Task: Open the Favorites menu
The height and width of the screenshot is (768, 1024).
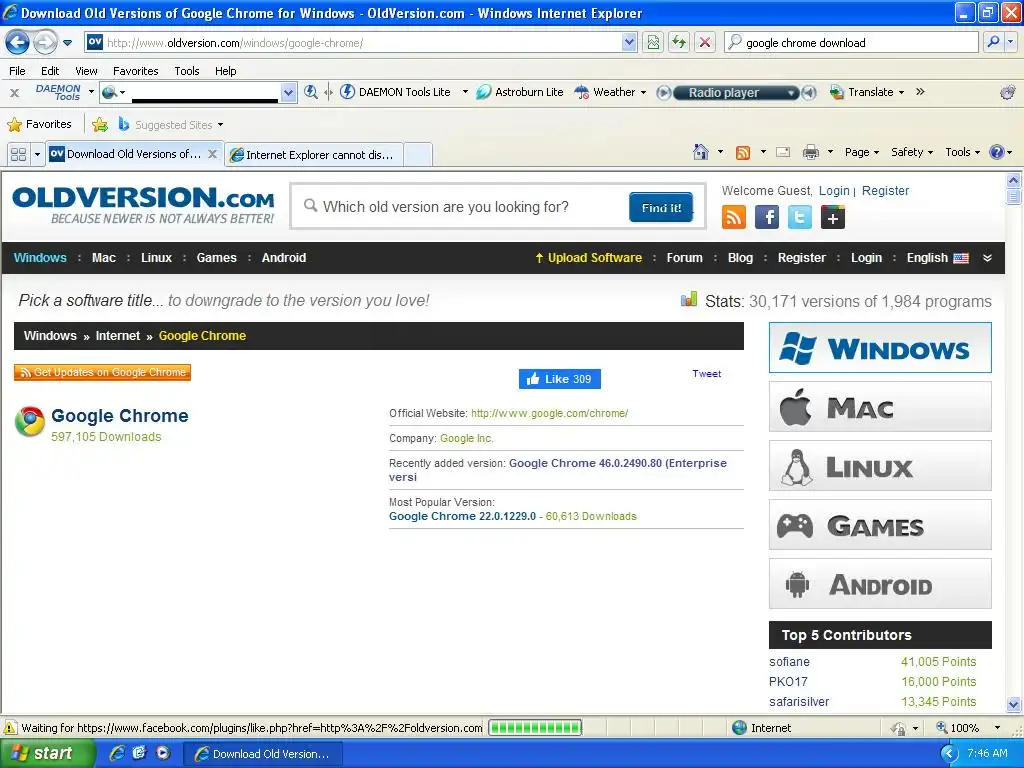Action: 135,71
